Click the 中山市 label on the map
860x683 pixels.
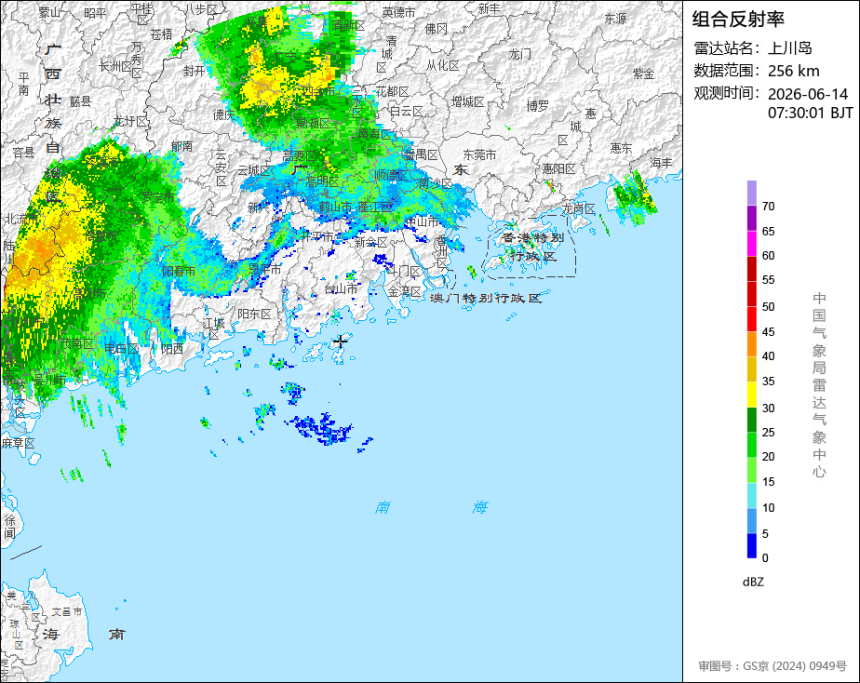point(421,222)
